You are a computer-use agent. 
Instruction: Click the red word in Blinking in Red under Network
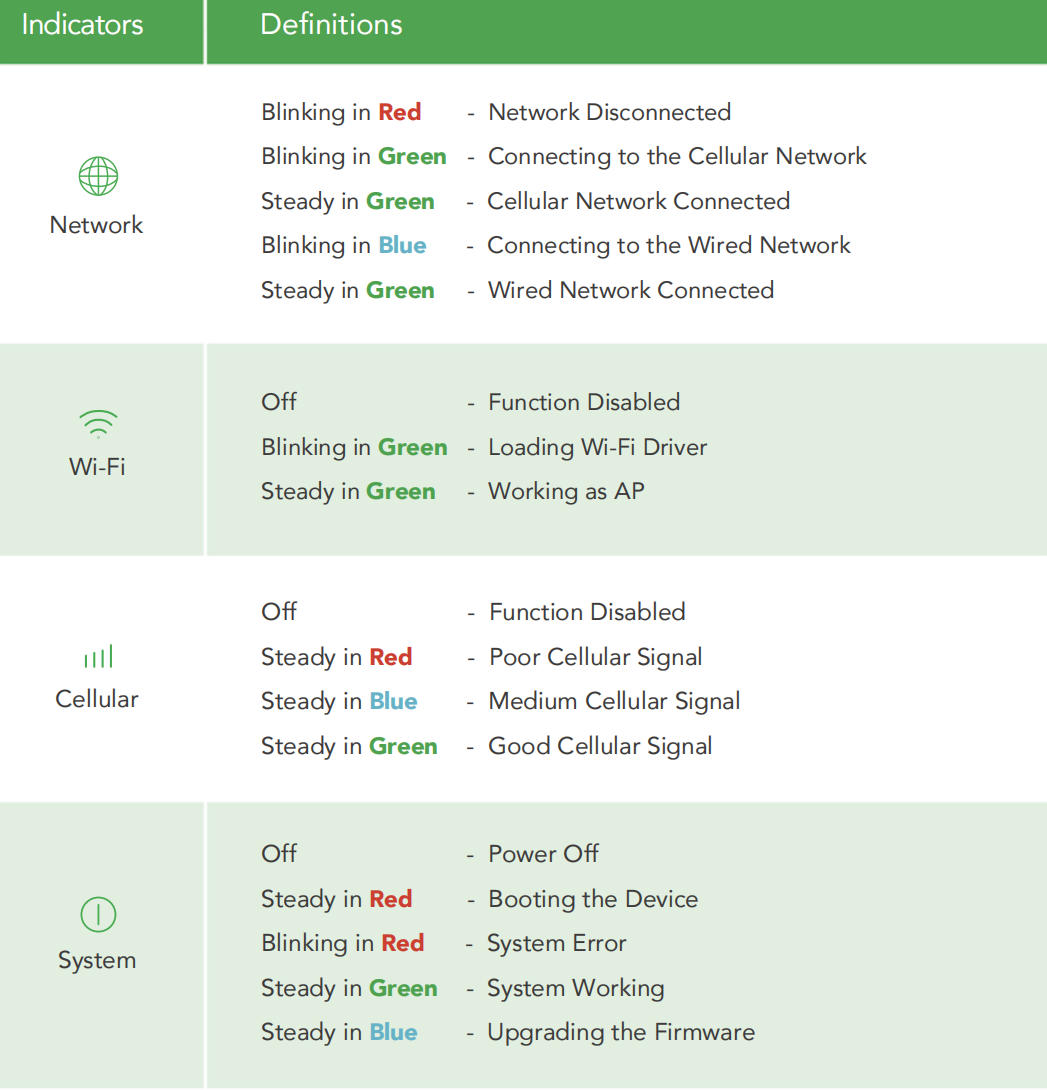click(400, 112)
